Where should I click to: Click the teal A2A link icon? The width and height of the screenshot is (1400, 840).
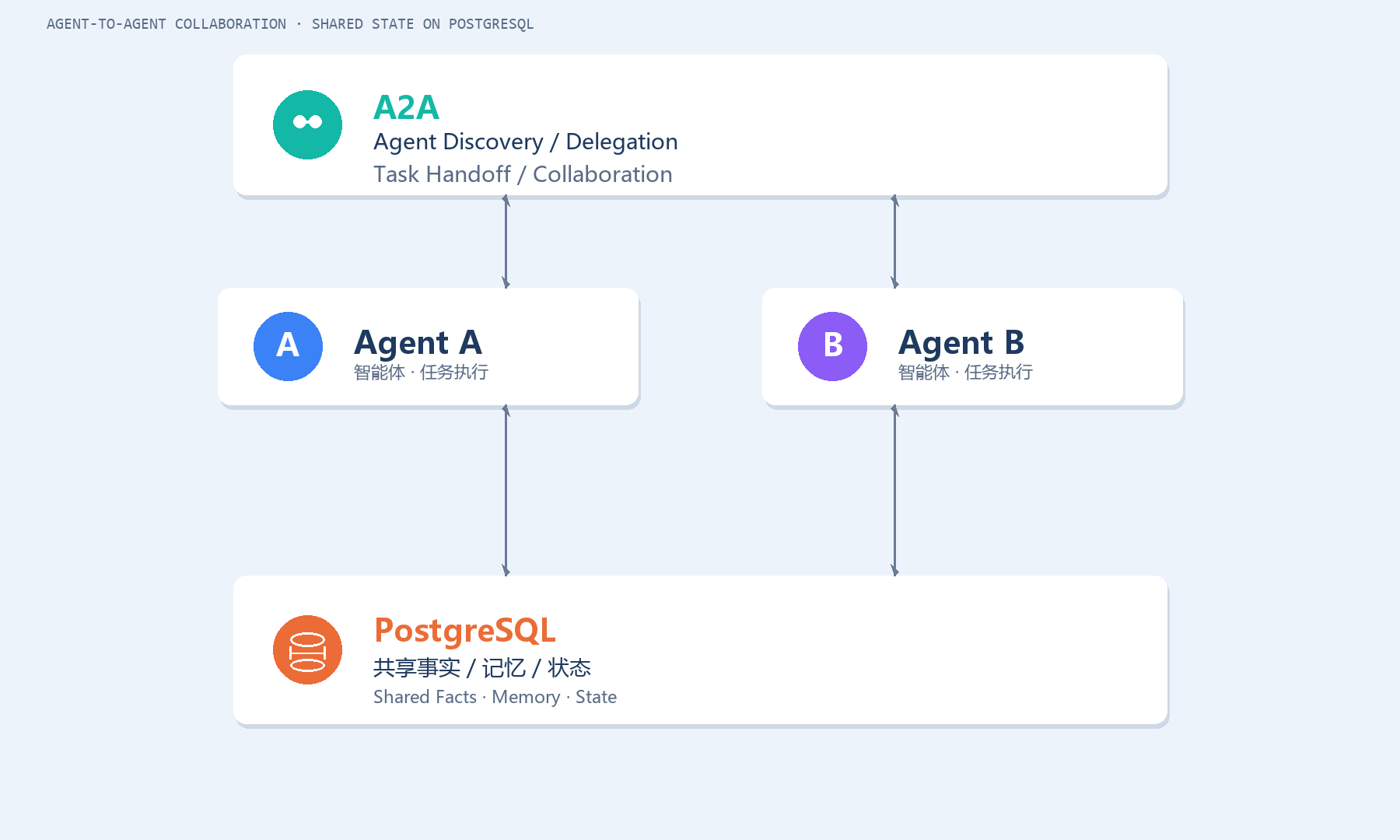pyautogui.click(x=307, y=124)
